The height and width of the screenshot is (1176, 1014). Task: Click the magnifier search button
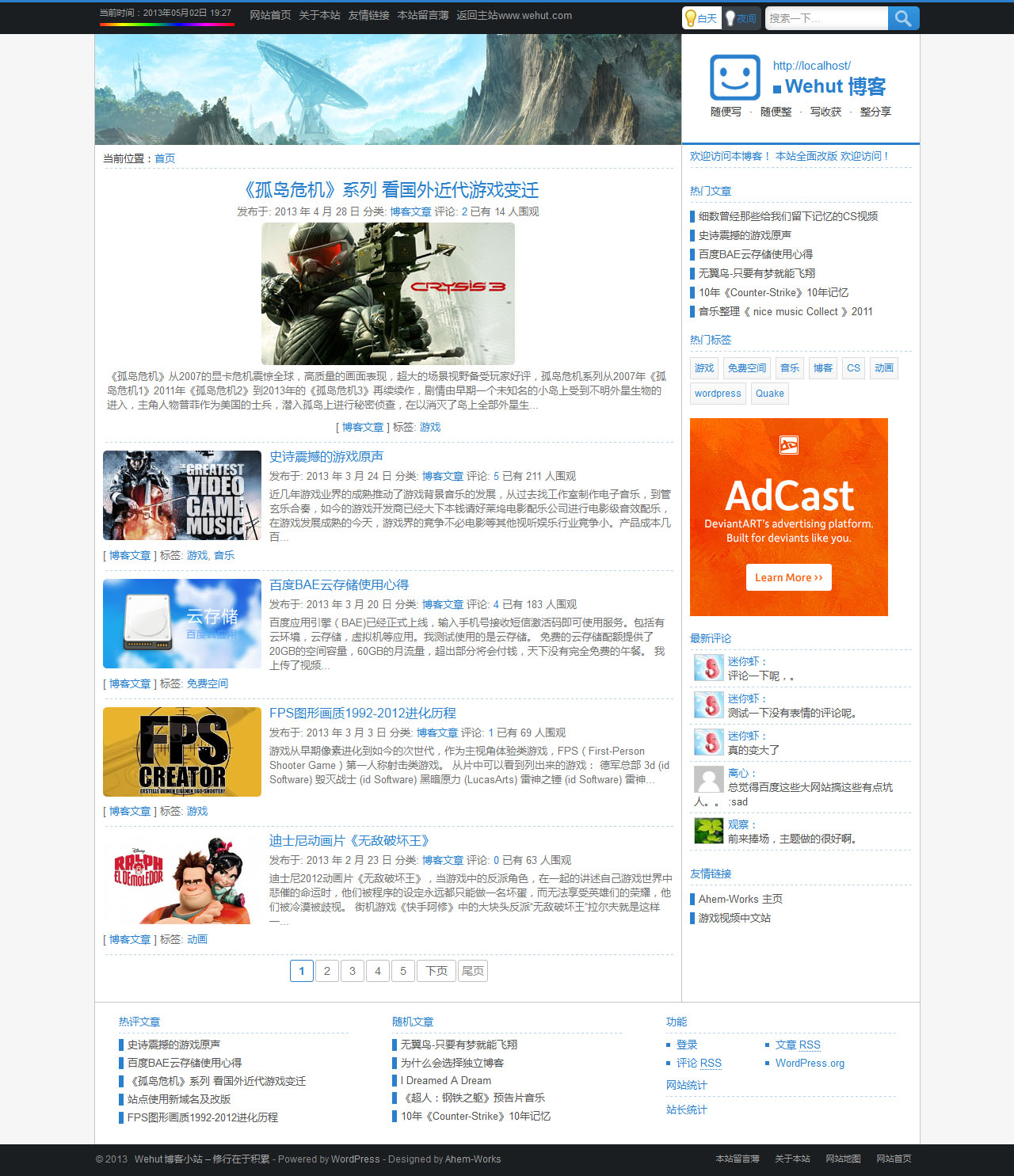(903, 18)
